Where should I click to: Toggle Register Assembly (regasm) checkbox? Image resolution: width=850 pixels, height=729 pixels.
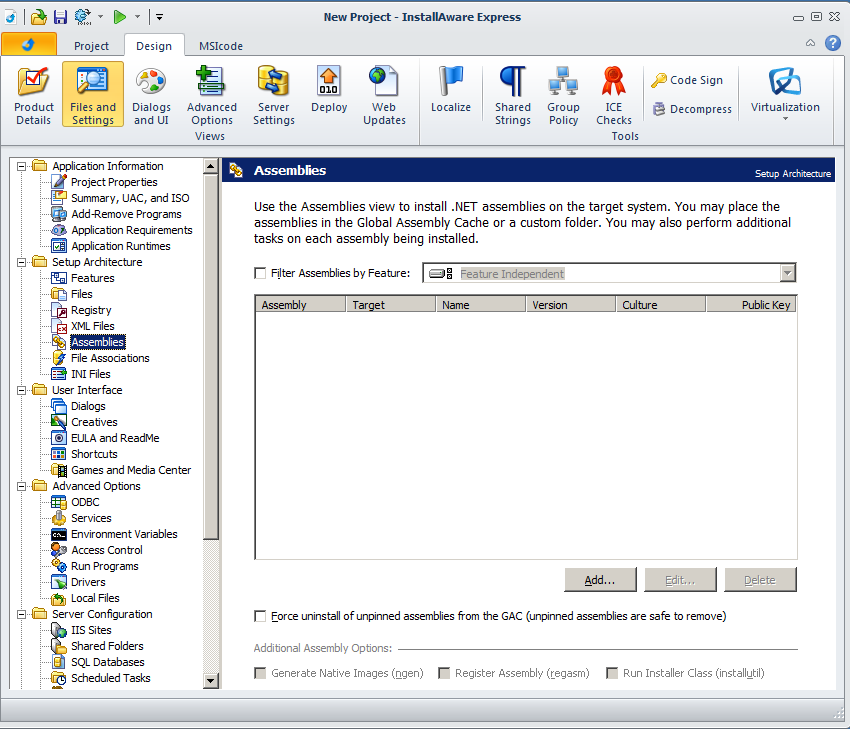coord(444,673)
